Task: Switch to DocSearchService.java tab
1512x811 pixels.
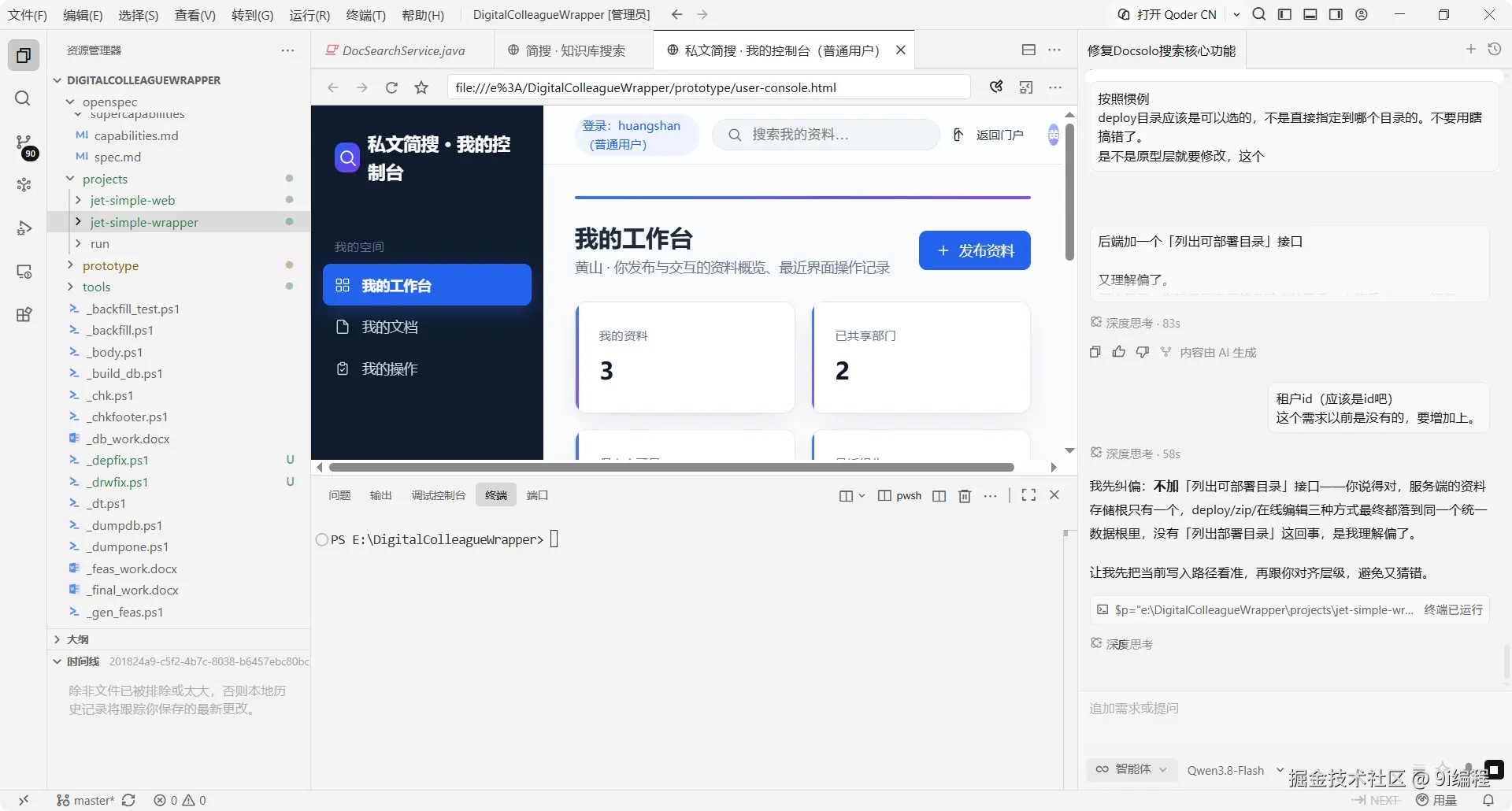Action: [403, 50]
